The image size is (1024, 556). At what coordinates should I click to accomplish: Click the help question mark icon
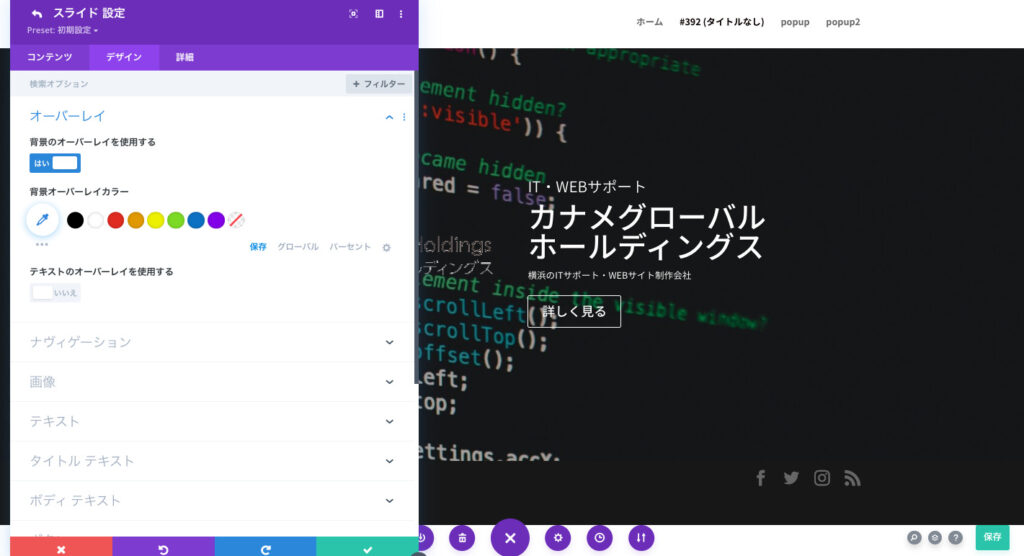(955, 538)
